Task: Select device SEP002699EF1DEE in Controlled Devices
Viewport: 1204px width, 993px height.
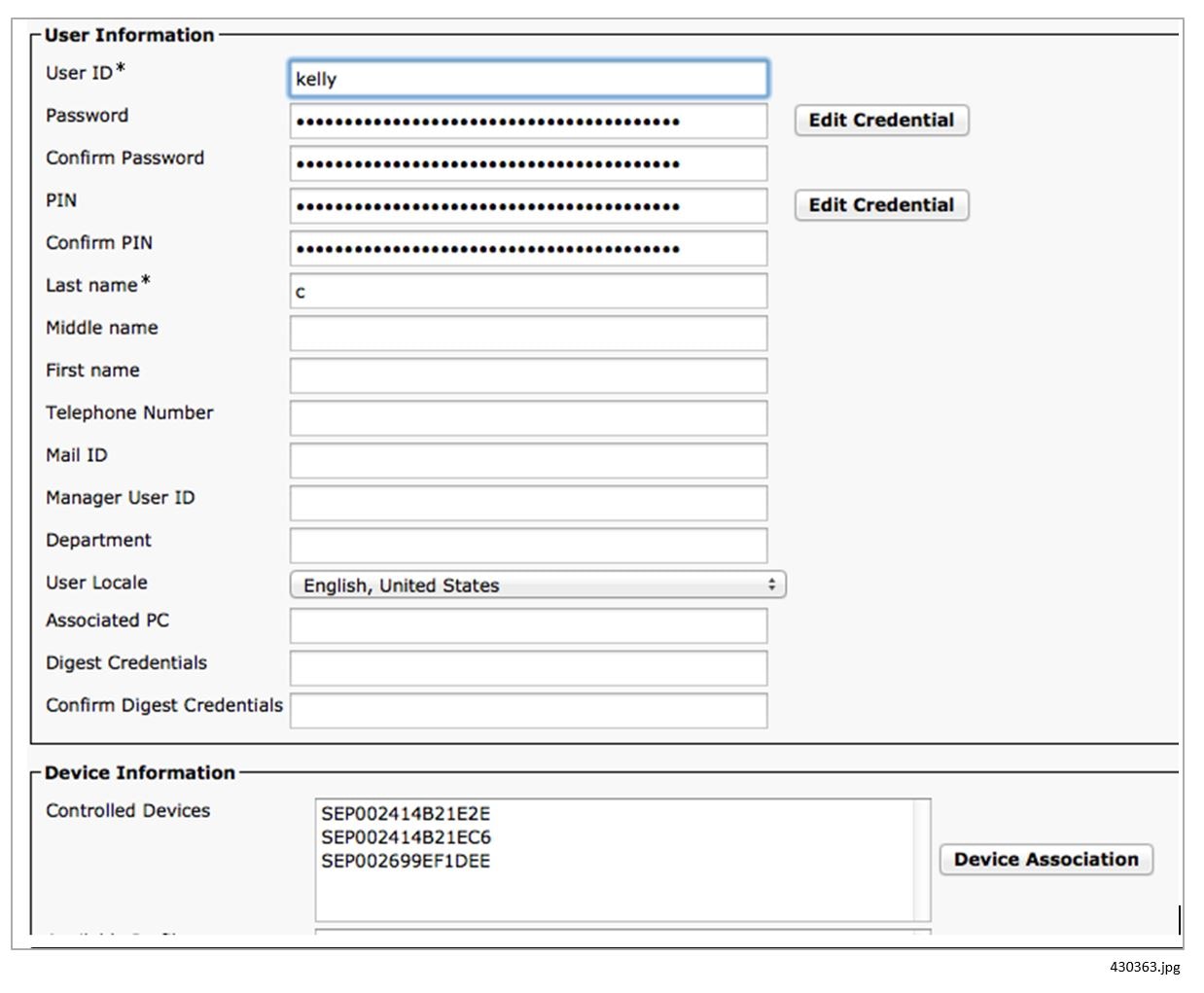Action: pos(404,861)
